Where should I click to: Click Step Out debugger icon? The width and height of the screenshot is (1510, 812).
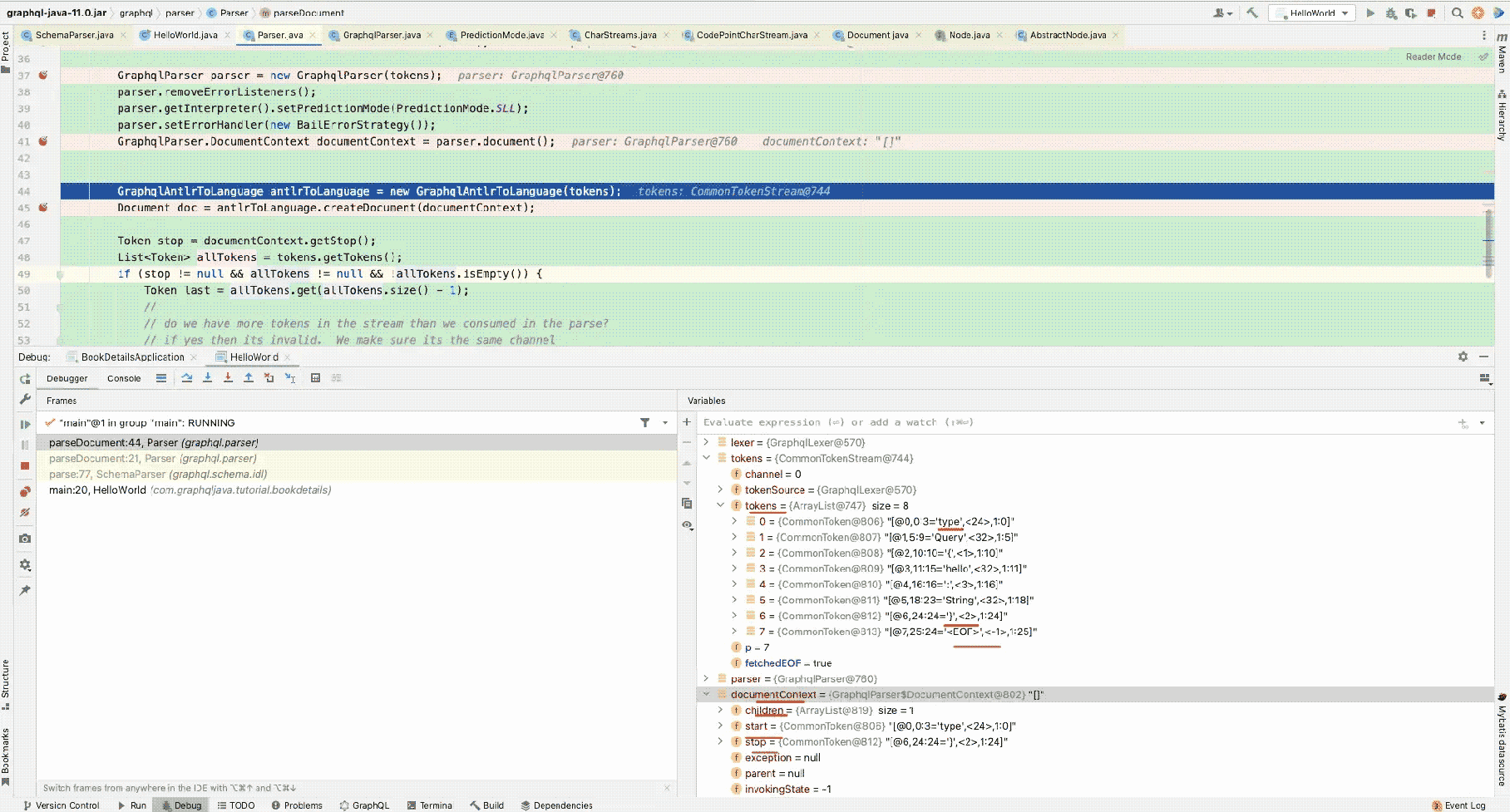click(x=249, y=378)
